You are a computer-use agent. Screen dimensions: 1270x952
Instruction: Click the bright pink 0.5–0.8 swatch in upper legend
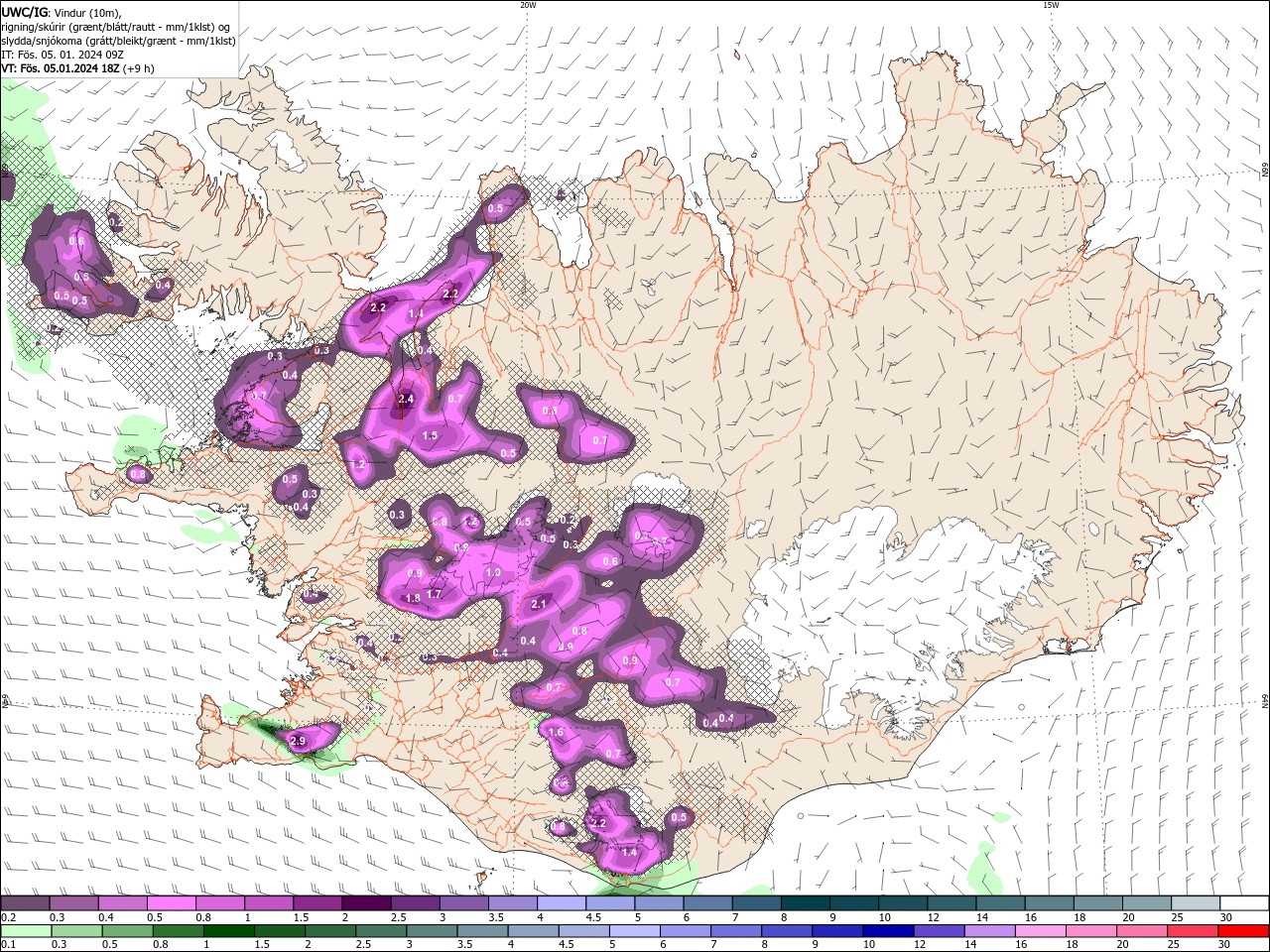coord(171,903)
